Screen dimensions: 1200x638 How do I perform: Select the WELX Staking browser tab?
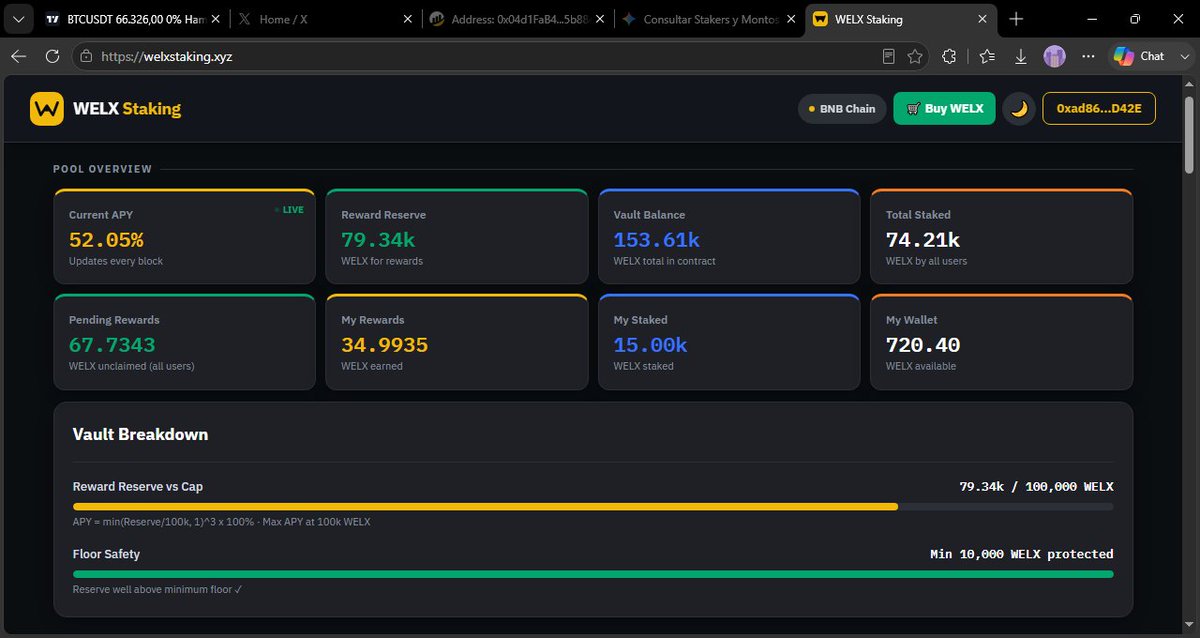[x=900, y=19]
